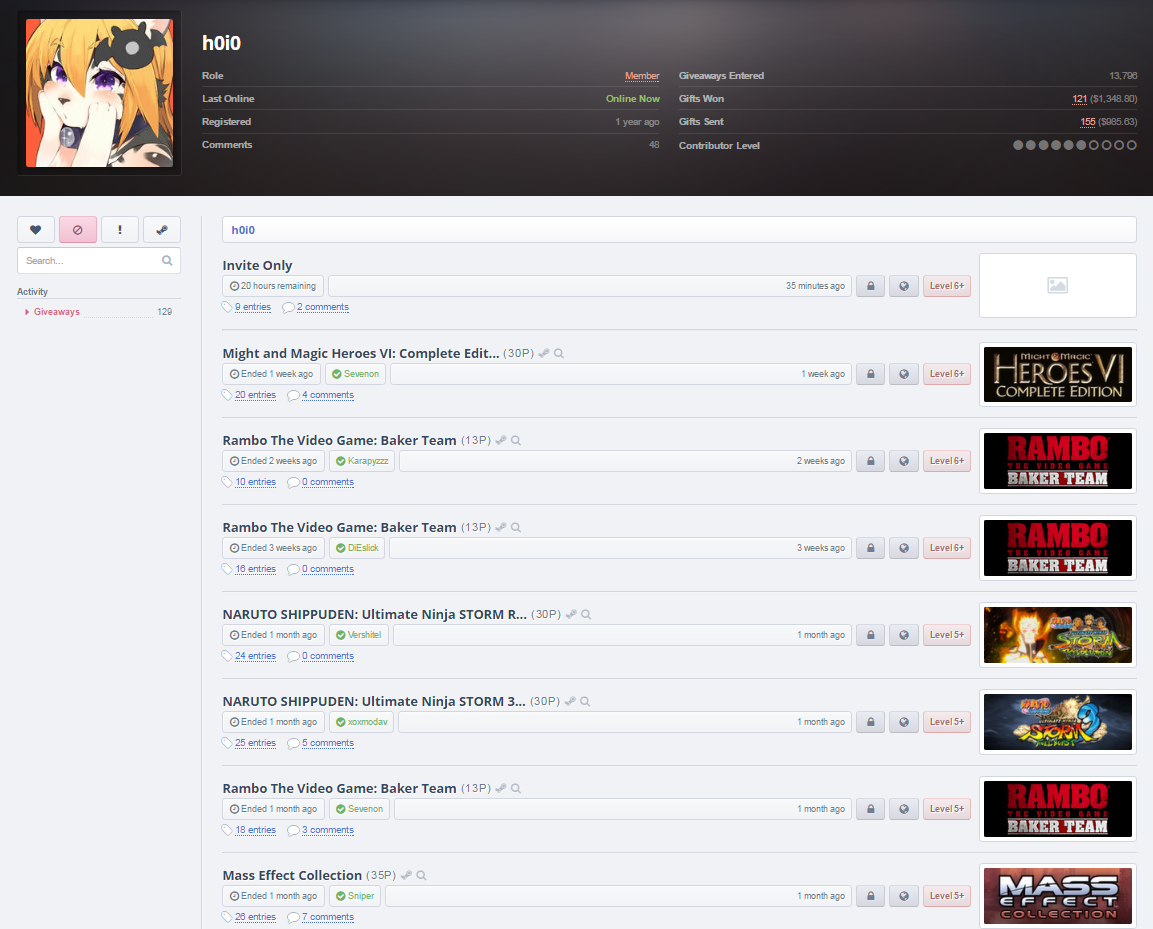The image size is (1153, 929).
Task: Open 10 entries link on Rambo giveaway
Action: click(x=256, y=483)
